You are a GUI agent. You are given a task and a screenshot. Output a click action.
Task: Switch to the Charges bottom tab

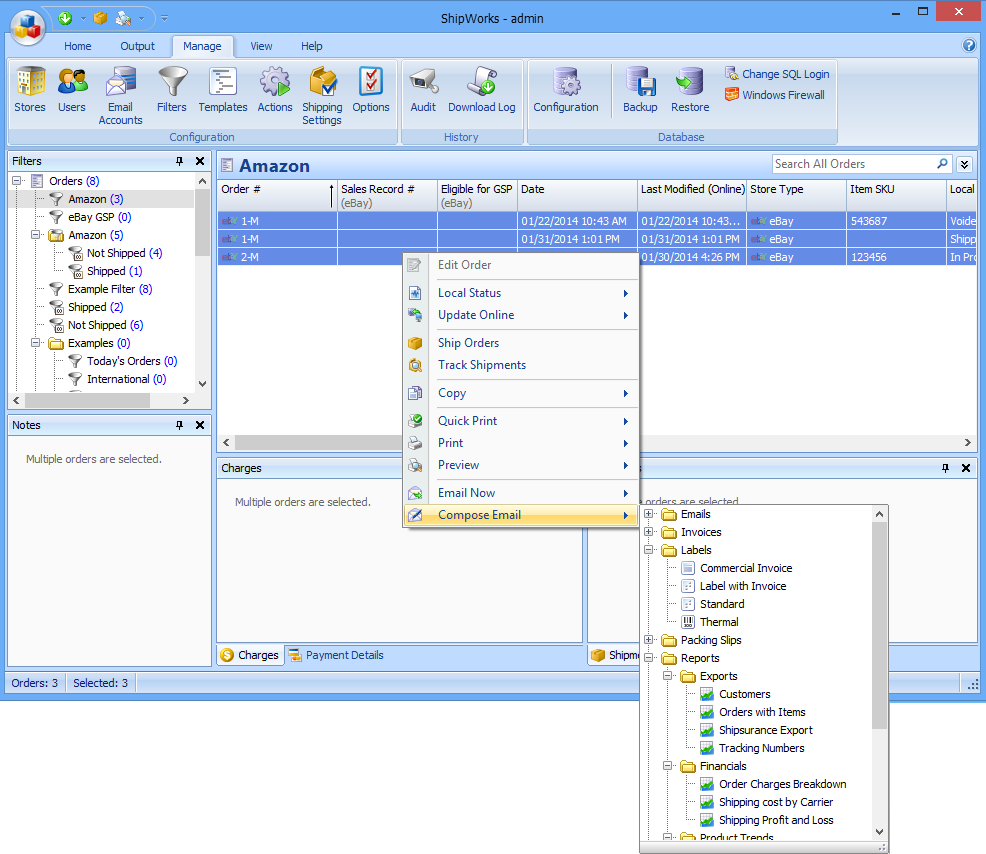(x=250, y=655)
